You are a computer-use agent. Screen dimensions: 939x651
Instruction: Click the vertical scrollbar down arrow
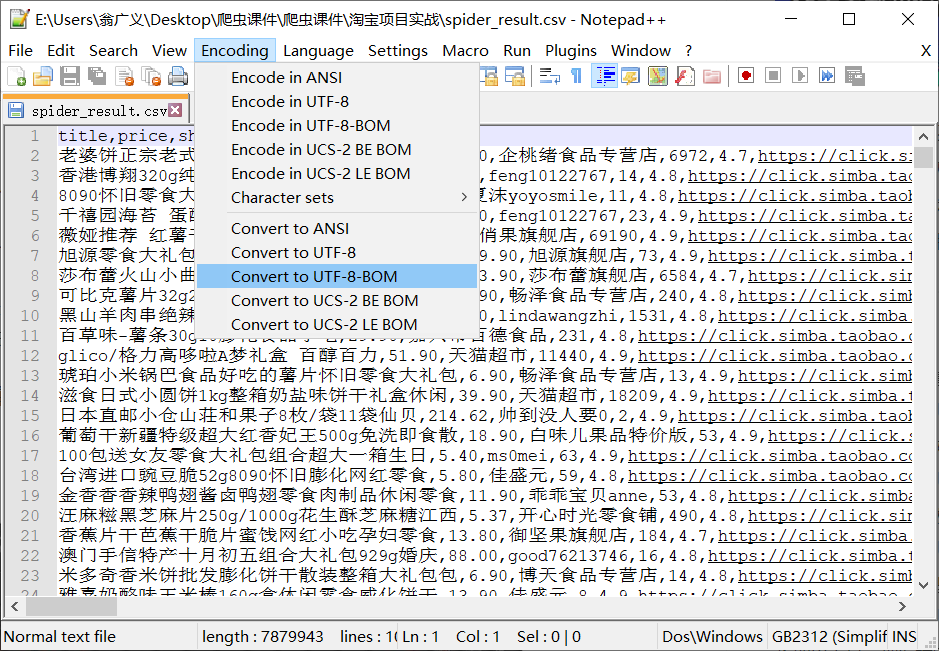(923, 585)
